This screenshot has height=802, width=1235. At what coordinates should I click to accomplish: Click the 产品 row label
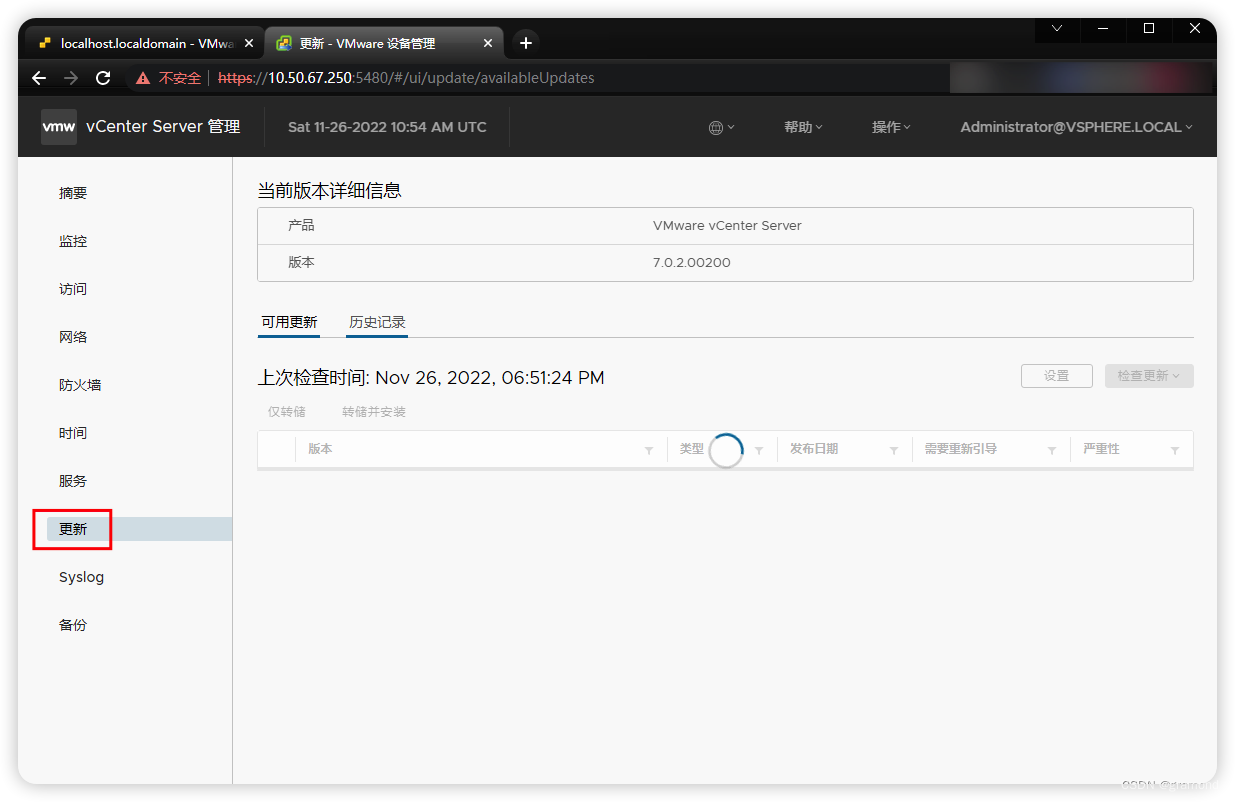[x=301, y=226]
